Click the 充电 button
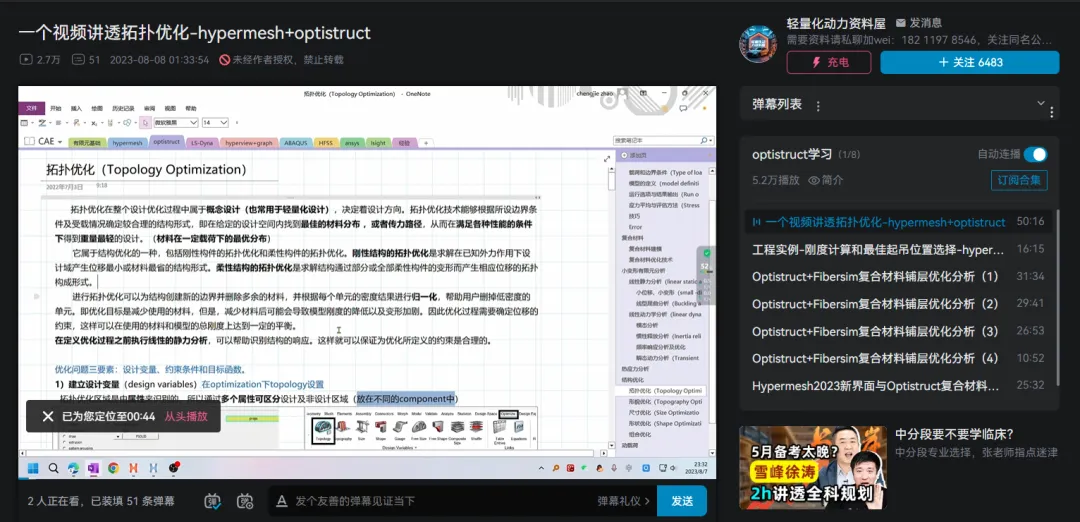This screenshot has height=522, width=1080. [x=830, y=62]
